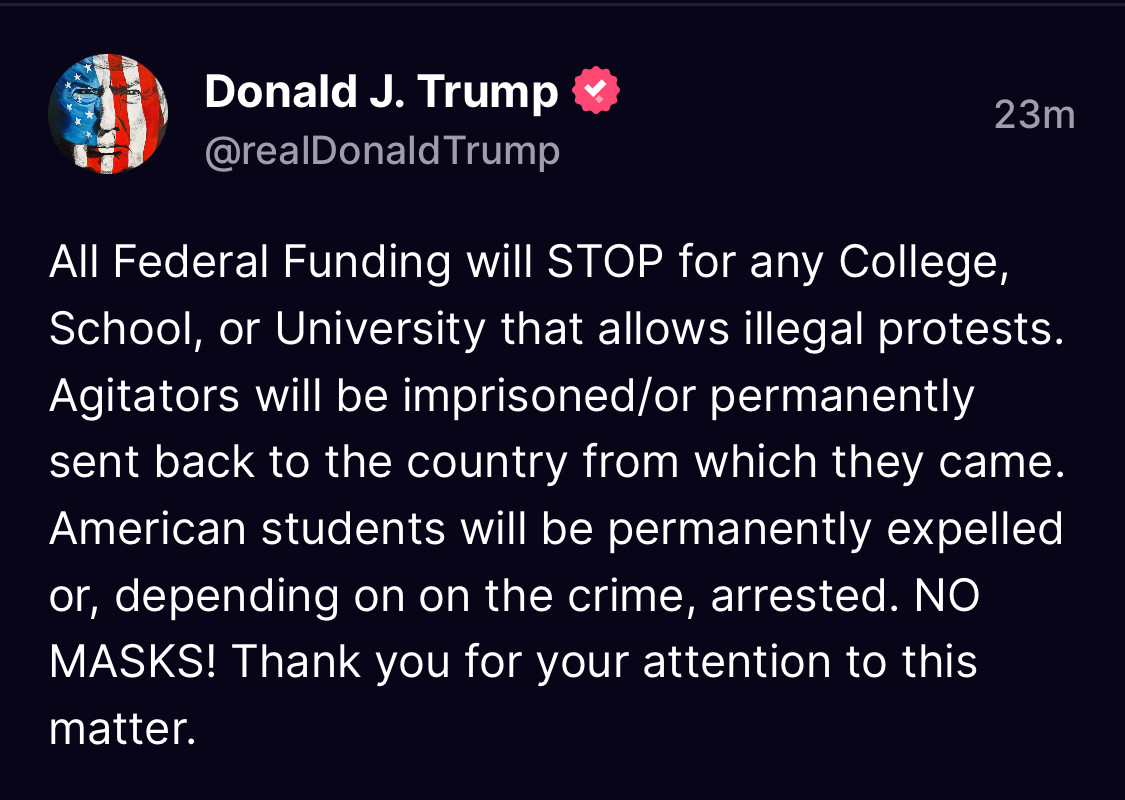Click the word Agitators in the post
The width and height of the screenshot is (1125, 800).
pyautogui.click(x=144, y=396)
